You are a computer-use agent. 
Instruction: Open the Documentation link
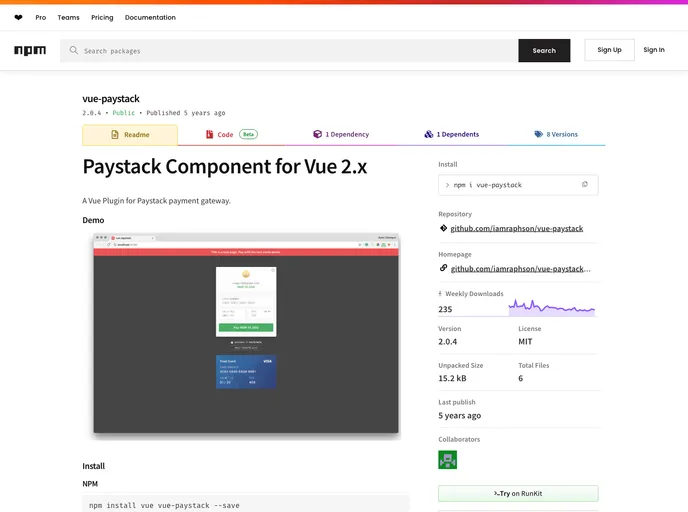(150, 18)
